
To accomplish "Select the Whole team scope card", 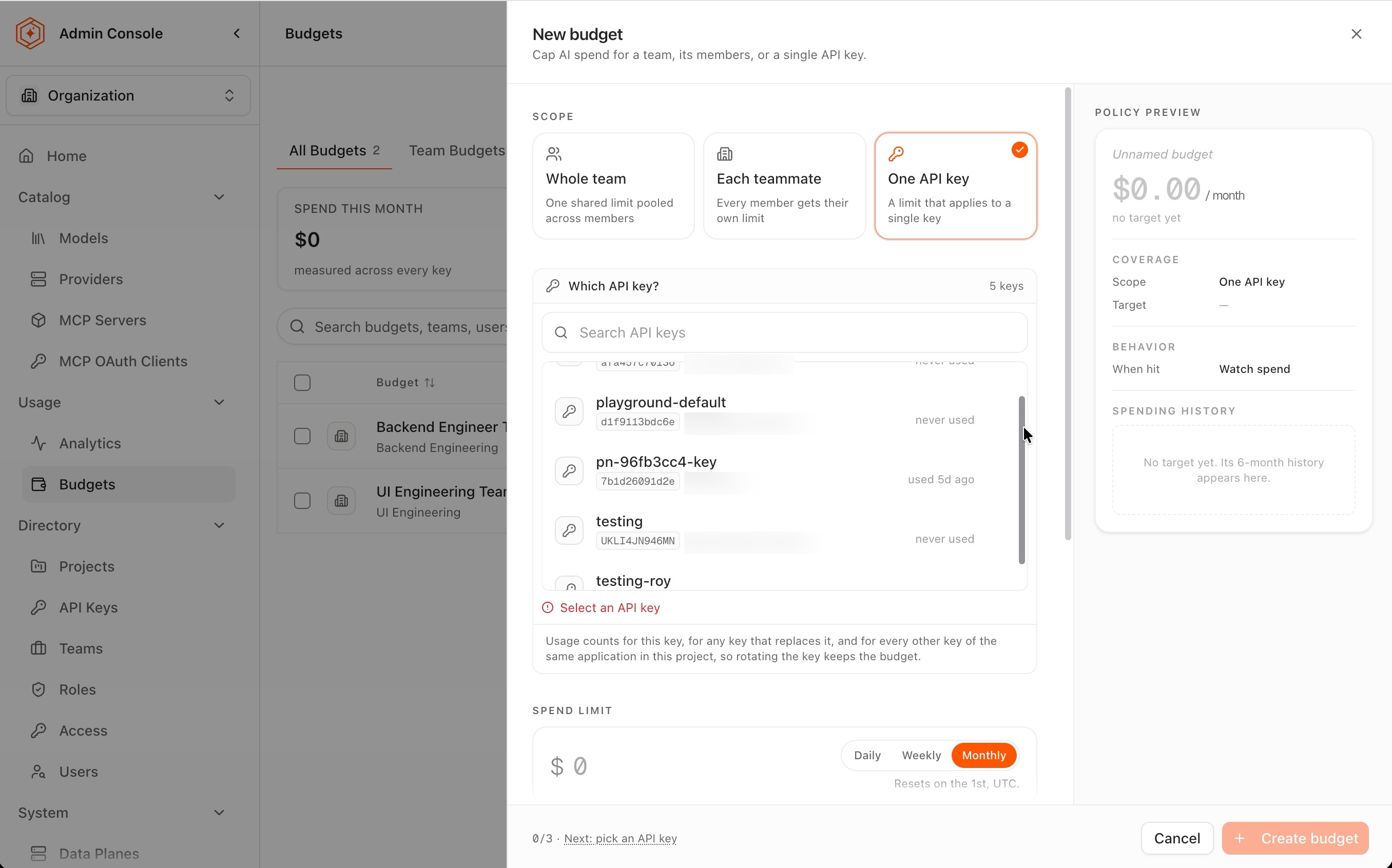I will pyautogui.click(x=613, y=186).
